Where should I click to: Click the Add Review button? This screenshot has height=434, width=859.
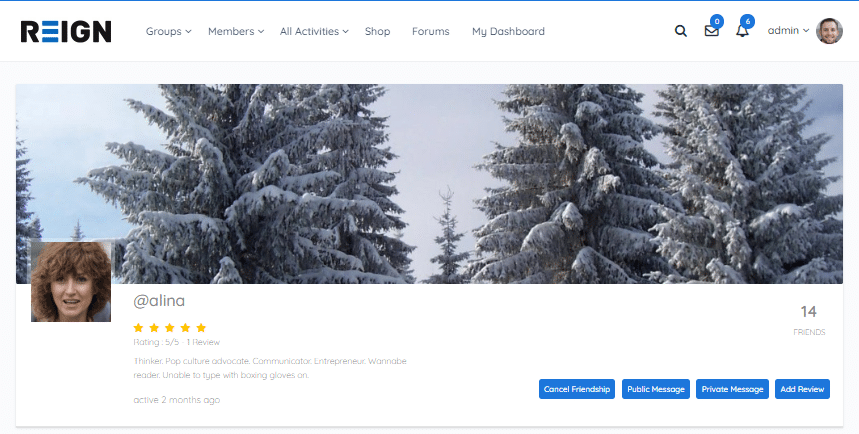click(802, 389)
